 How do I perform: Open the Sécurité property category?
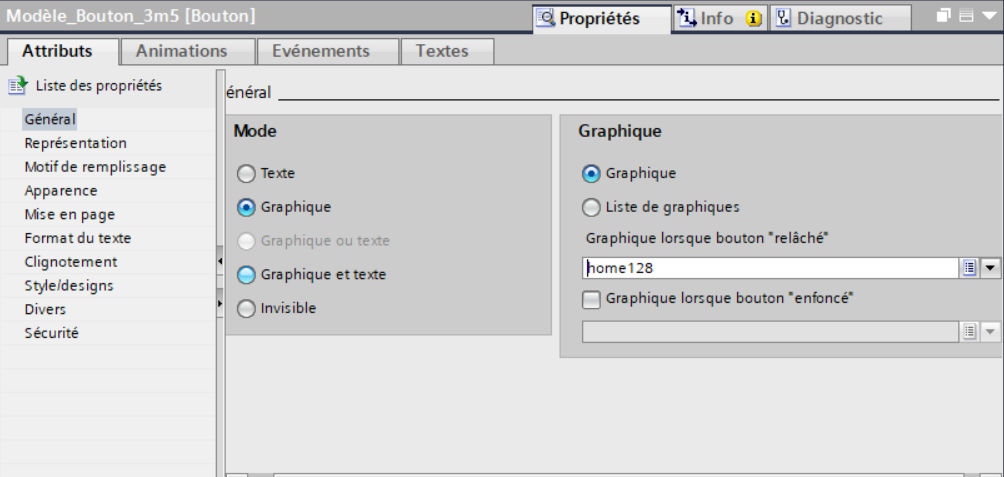[x=51, y=333]
